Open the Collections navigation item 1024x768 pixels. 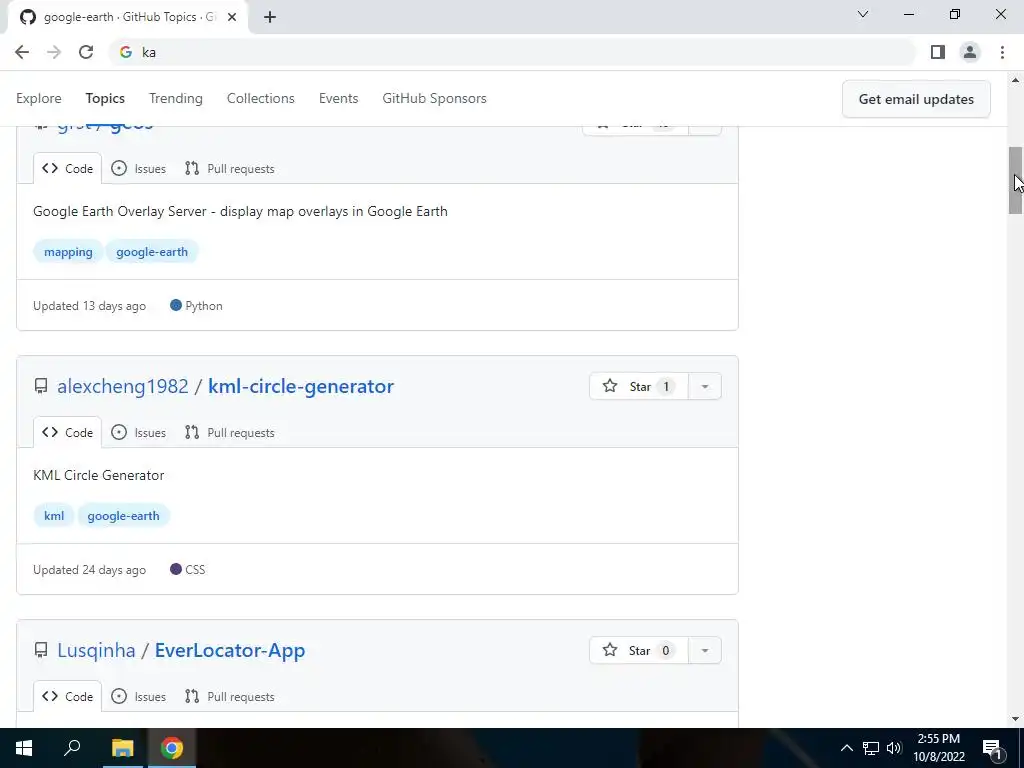261,99
